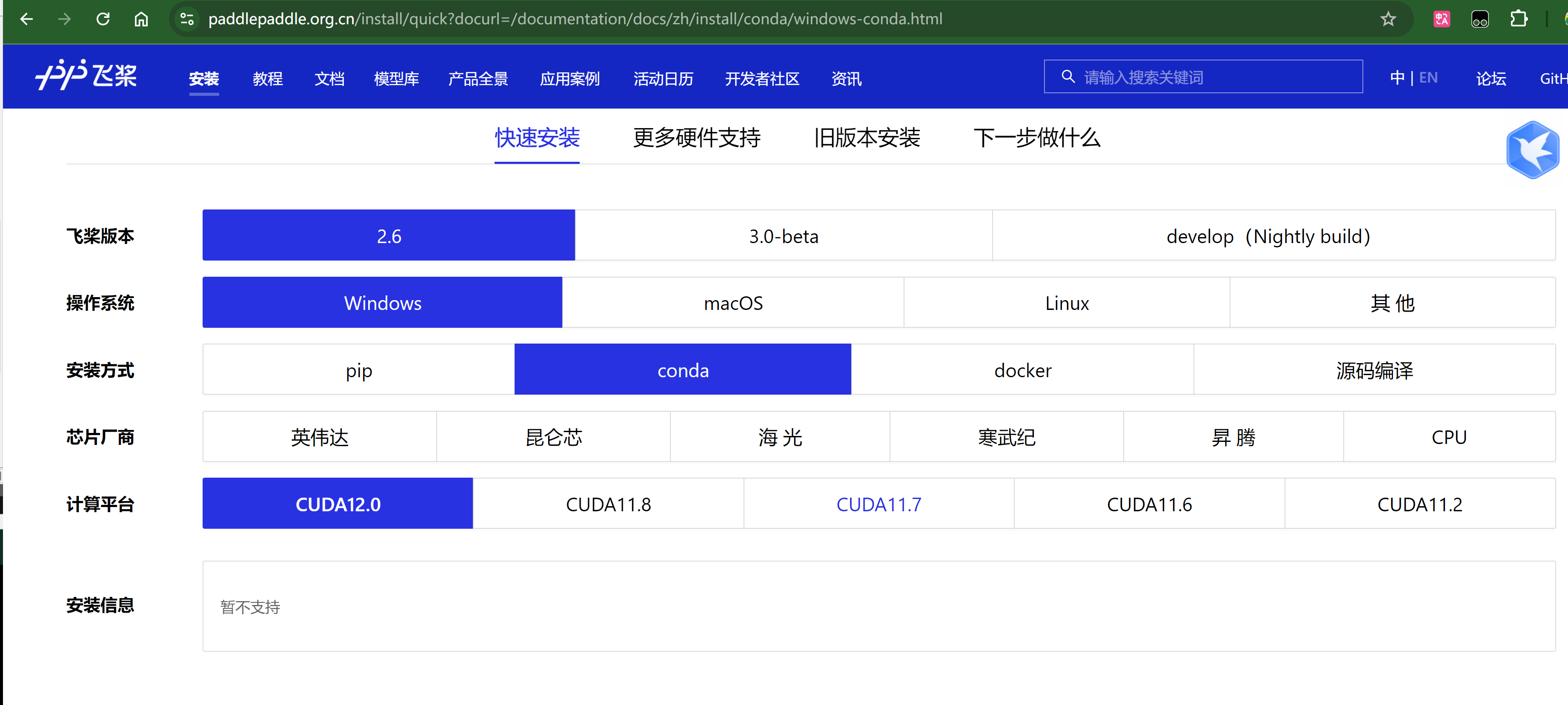Open the 教程 nav menu item
Viewport: 1568px width, 705px height.
point(268,78)
